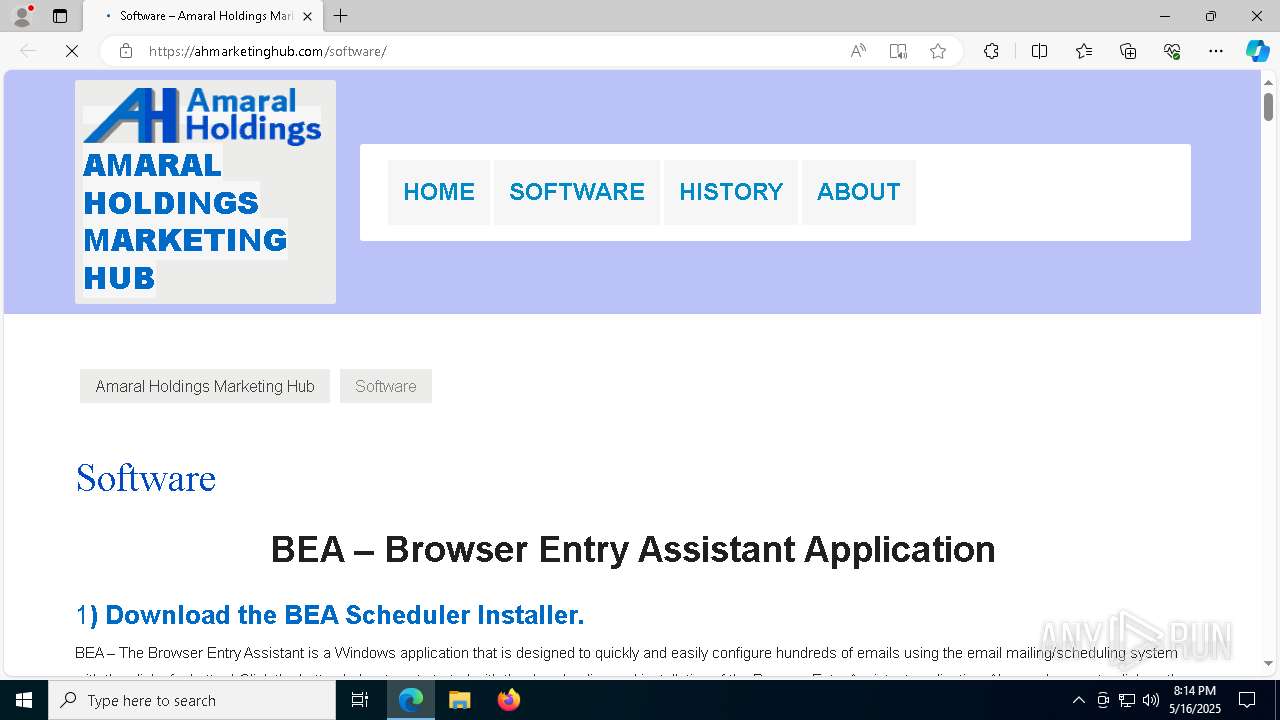Open Collections panel
1280x720 pixels.
point(1128,51)
